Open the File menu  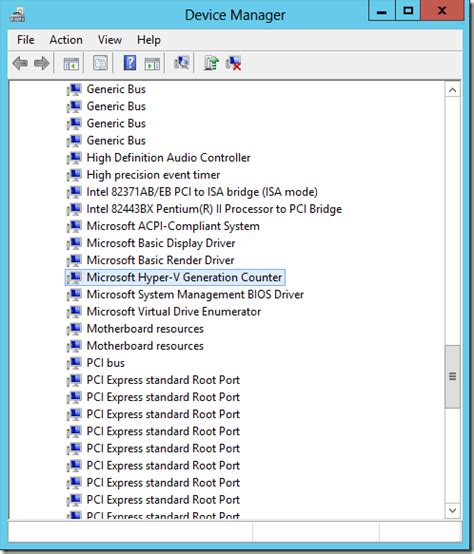26,40
